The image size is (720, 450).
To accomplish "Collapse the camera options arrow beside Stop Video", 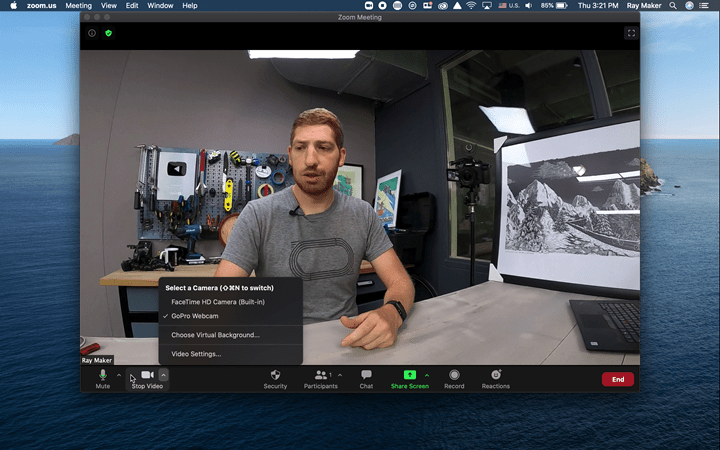I will [x=163, y=375].
